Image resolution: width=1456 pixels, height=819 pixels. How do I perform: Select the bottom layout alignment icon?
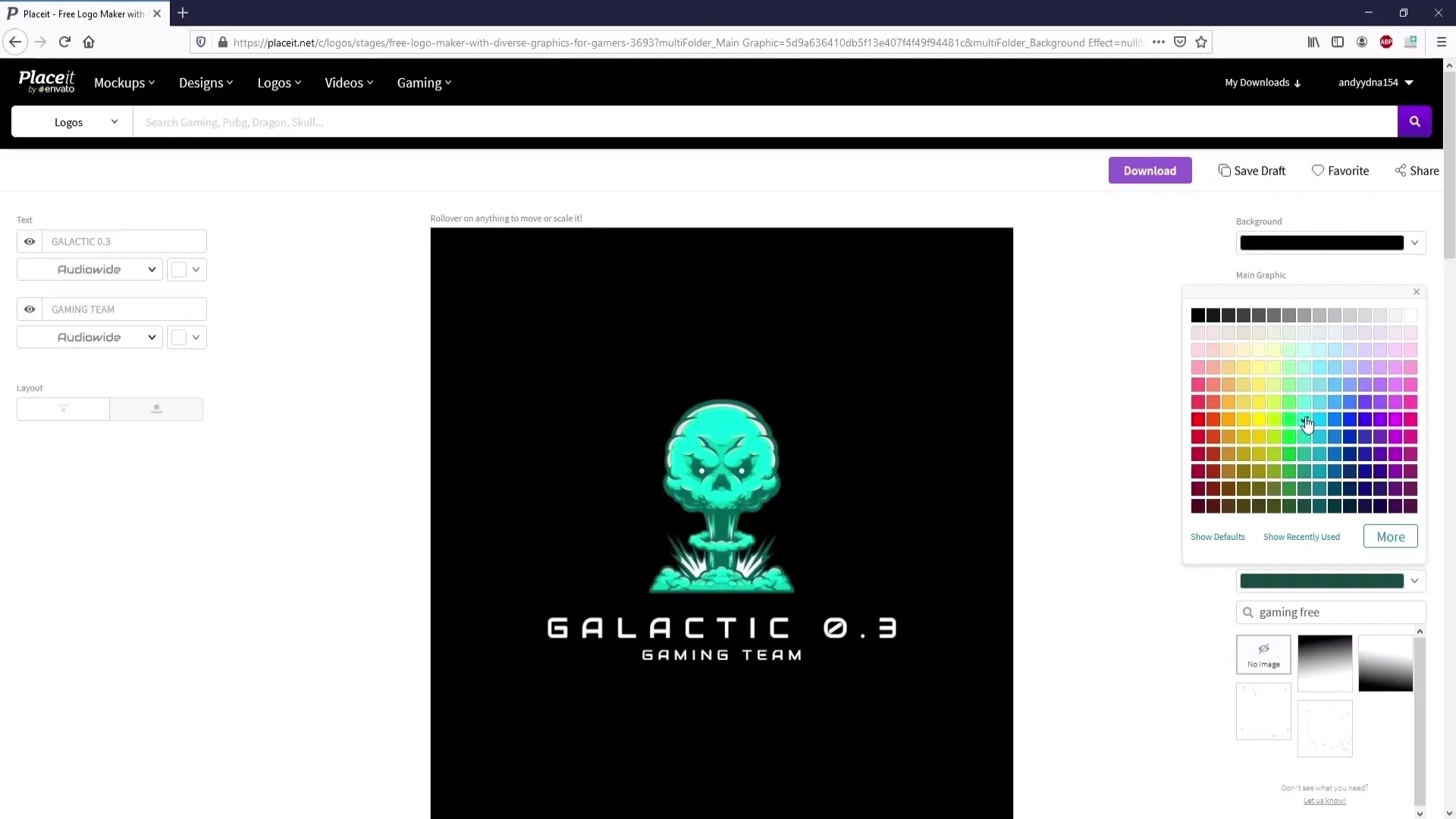[x=156, y=408]
